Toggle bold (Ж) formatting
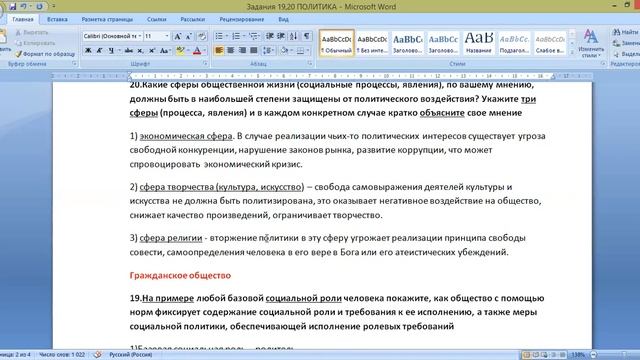The height and width of the screenshot is (360, 640). 88,51
